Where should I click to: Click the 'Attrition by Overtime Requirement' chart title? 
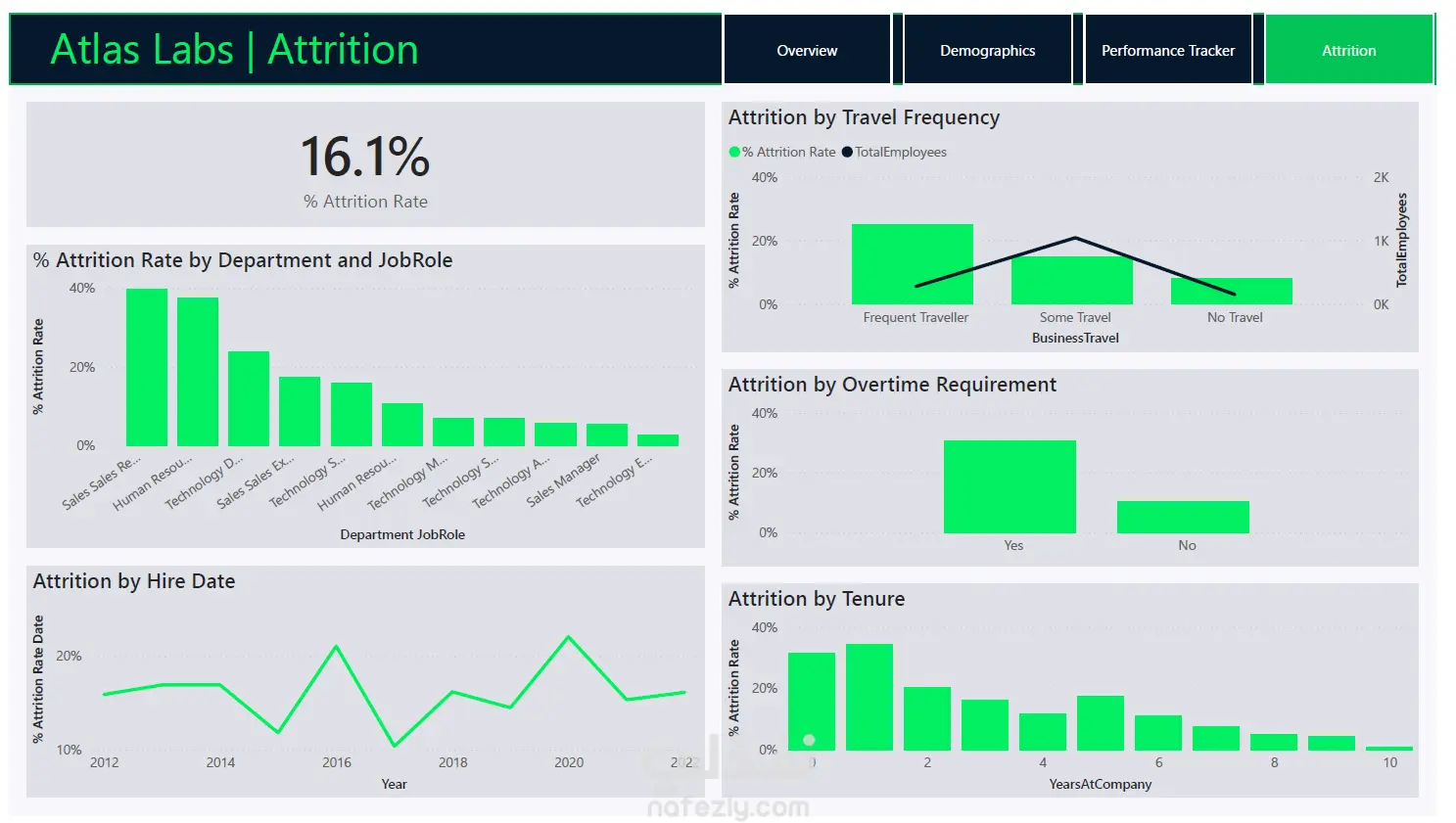point(892,385)
